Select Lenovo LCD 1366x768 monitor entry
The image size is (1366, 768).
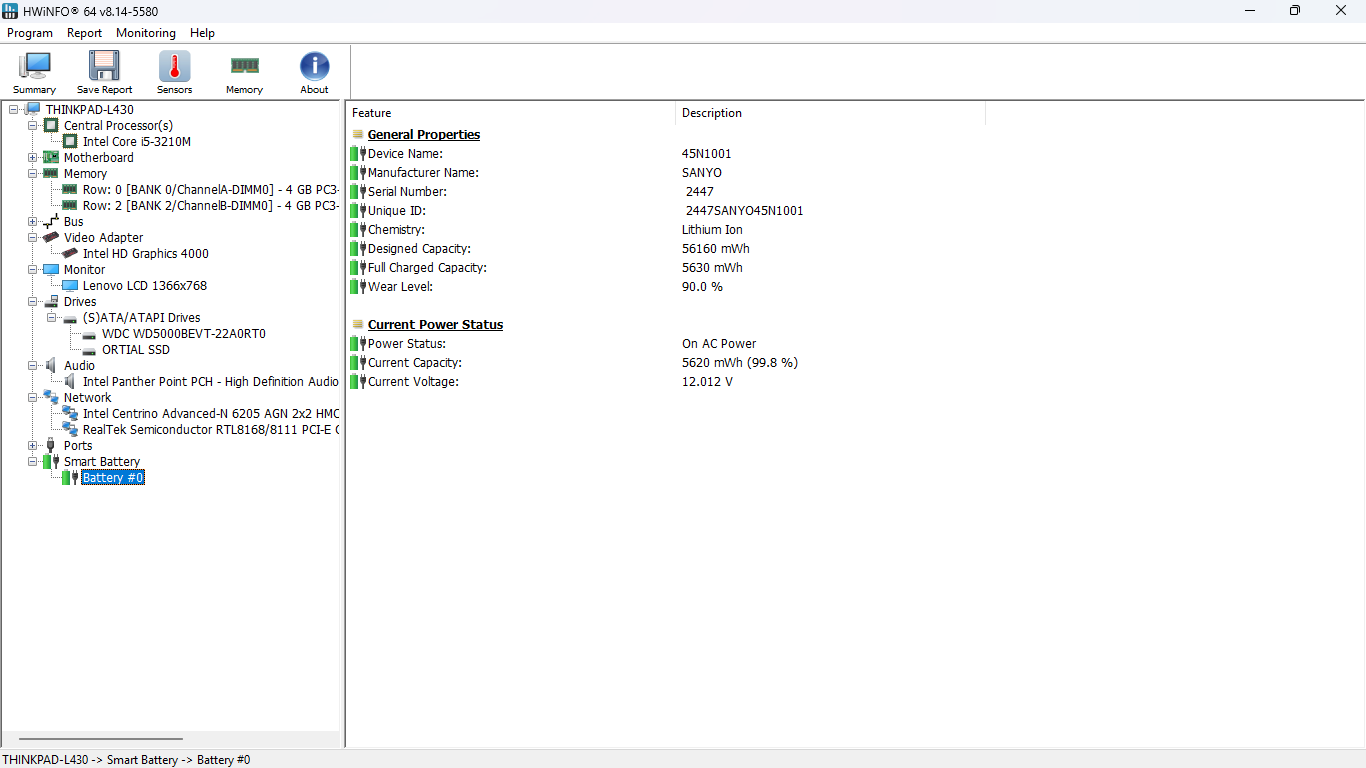point(145,285)
